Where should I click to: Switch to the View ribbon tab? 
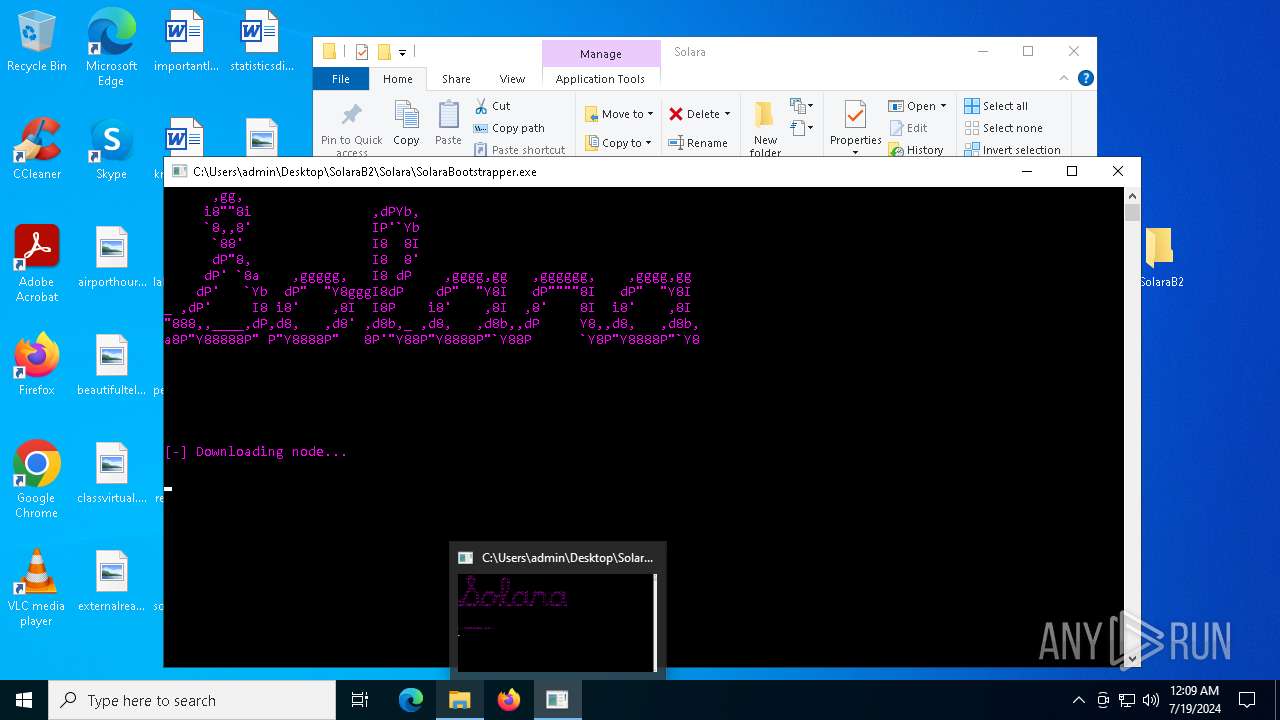tap(512, 79)
